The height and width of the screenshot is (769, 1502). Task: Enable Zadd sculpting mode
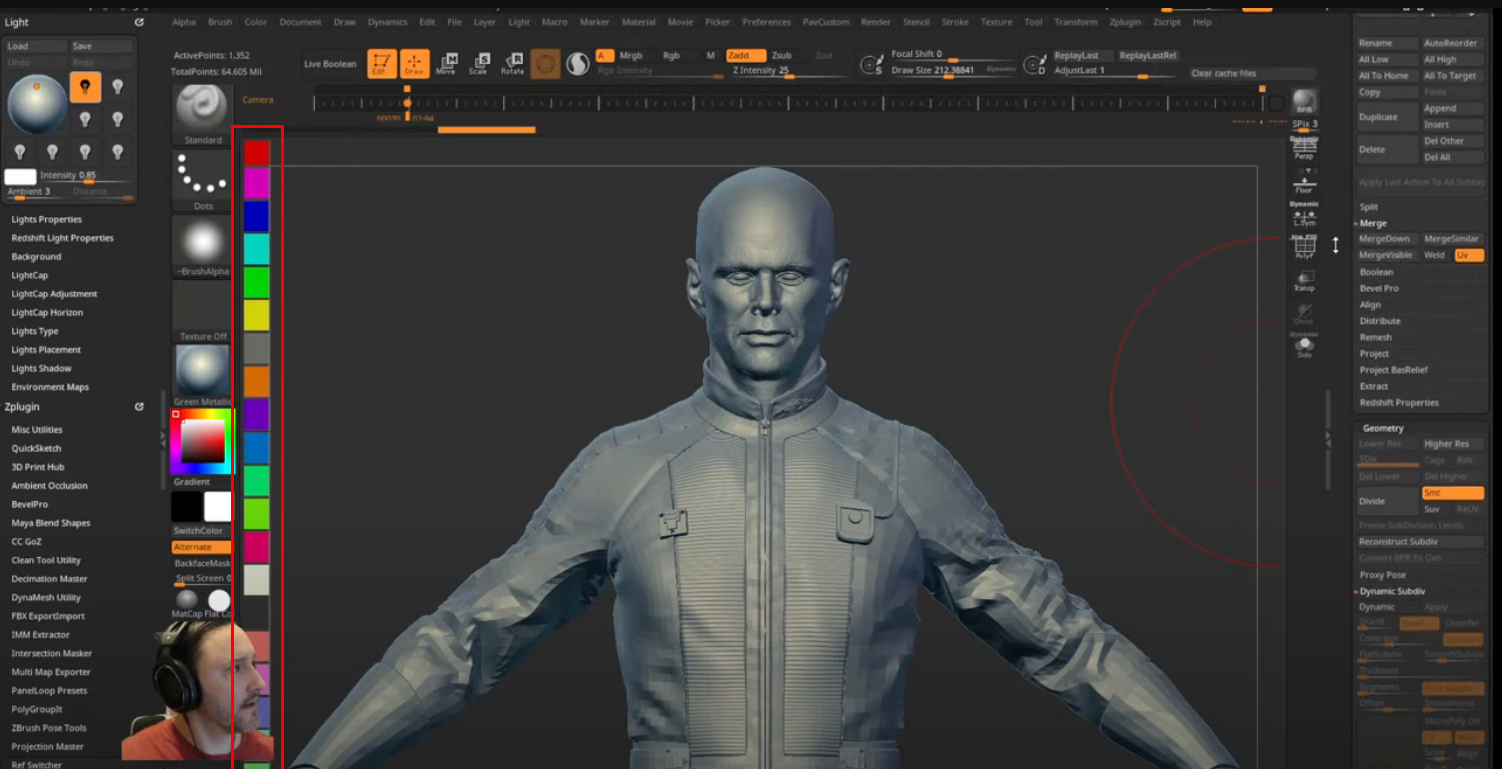[x=746, y=56]
